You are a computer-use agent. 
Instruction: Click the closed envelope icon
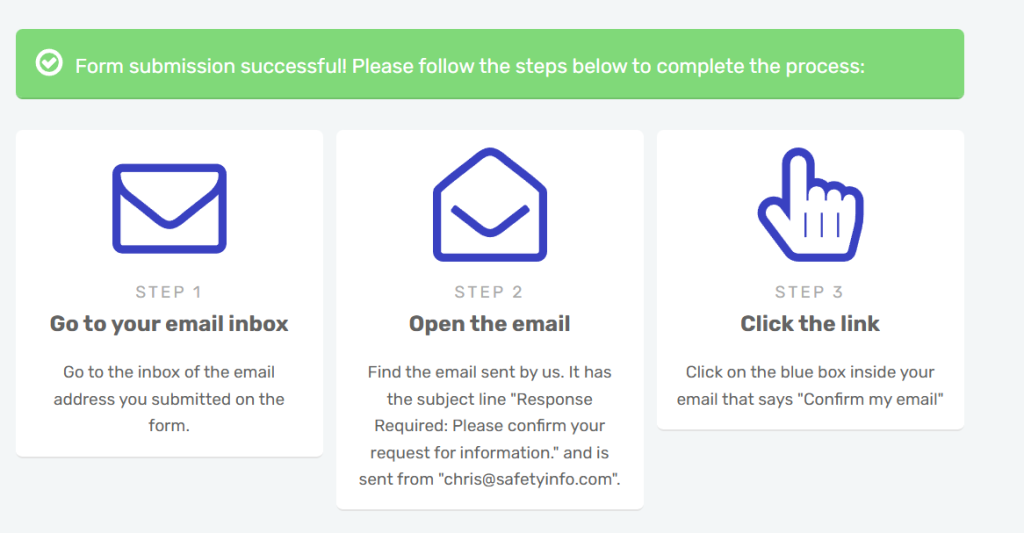pos(169,208)
